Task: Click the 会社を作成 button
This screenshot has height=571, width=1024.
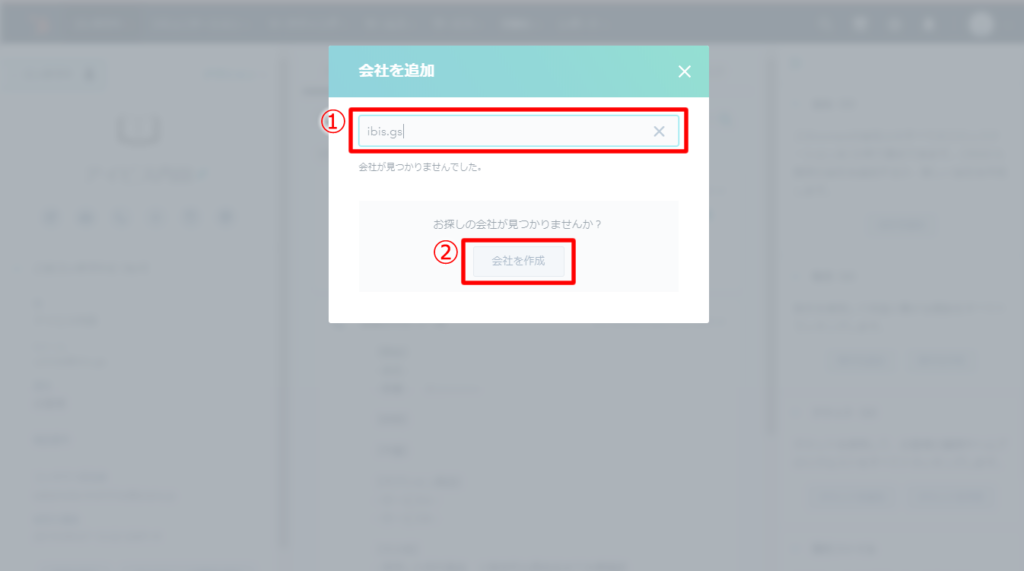Action: point(518,261)
